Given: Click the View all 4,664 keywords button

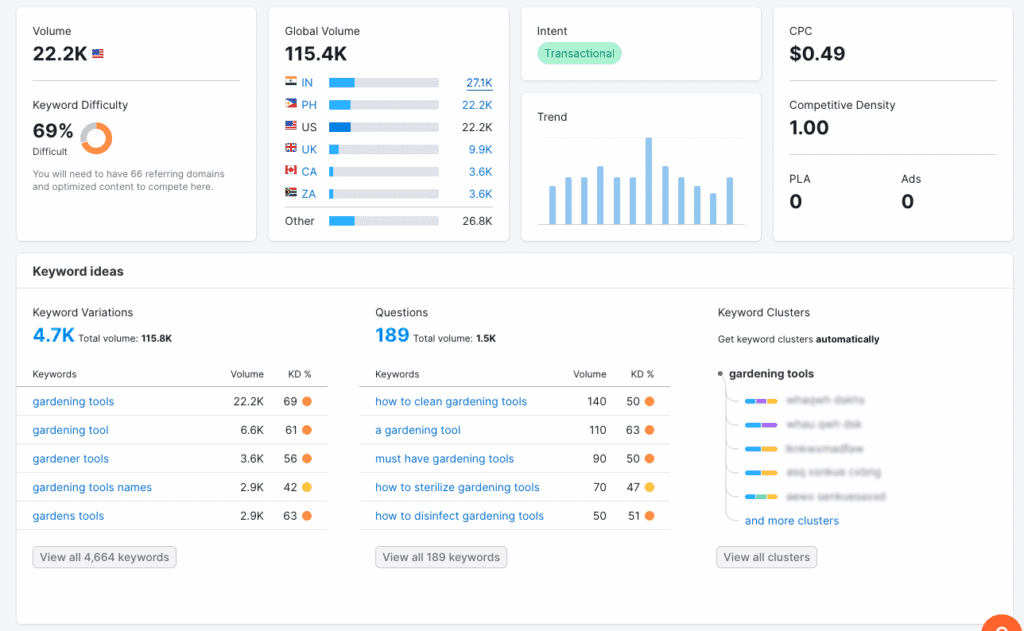Looking at the screenshot, I should coord(104,557).
